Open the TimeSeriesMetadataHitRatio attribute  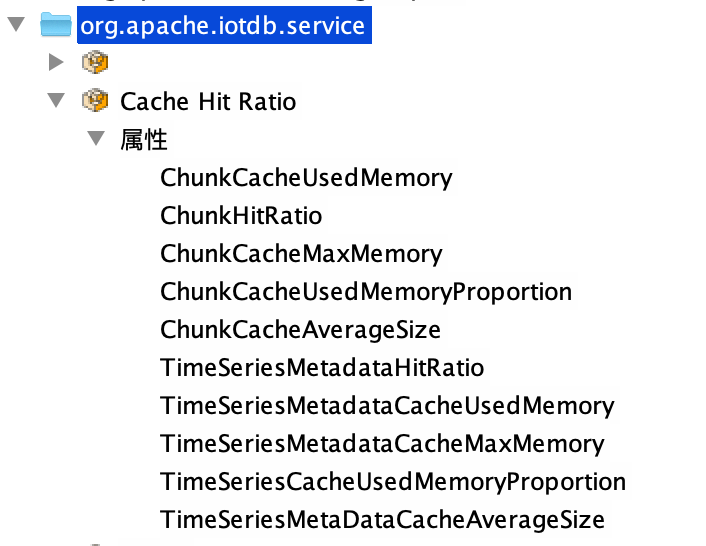point(322,368)
